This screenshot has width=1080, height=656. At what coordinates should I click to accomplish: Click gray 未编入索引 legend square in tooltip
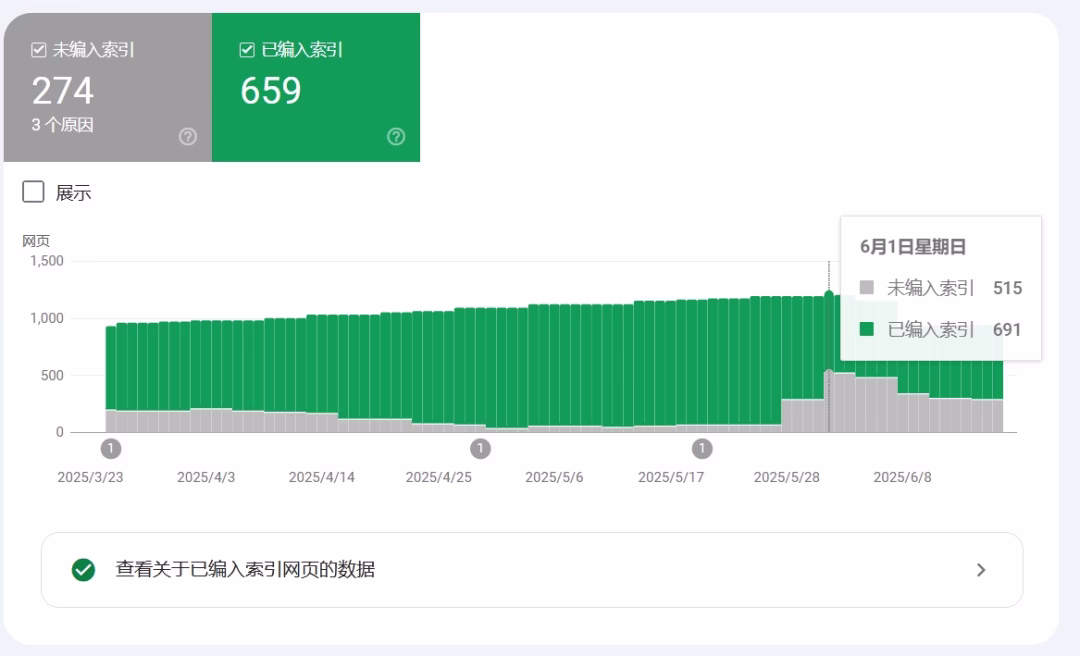point(867,288)
